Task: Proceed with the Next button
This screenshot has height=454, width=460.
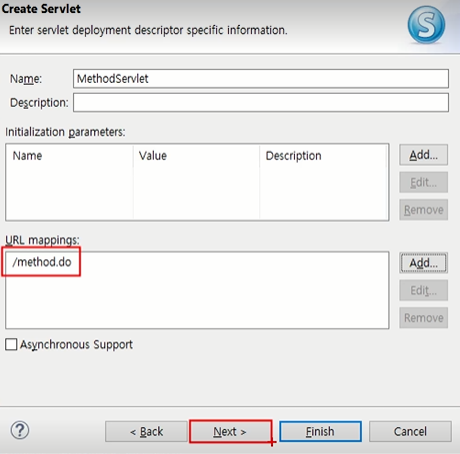Action: point(230,432)
